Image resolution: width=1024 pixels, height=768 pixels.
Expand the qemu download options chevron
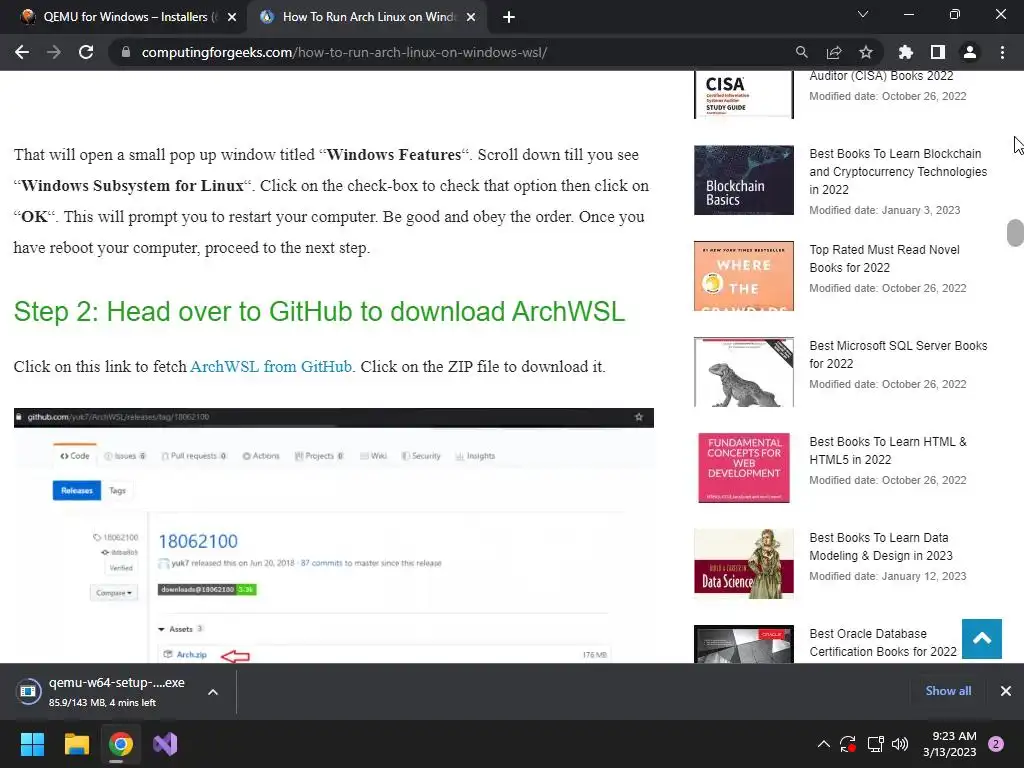click(x=213, y=692)
